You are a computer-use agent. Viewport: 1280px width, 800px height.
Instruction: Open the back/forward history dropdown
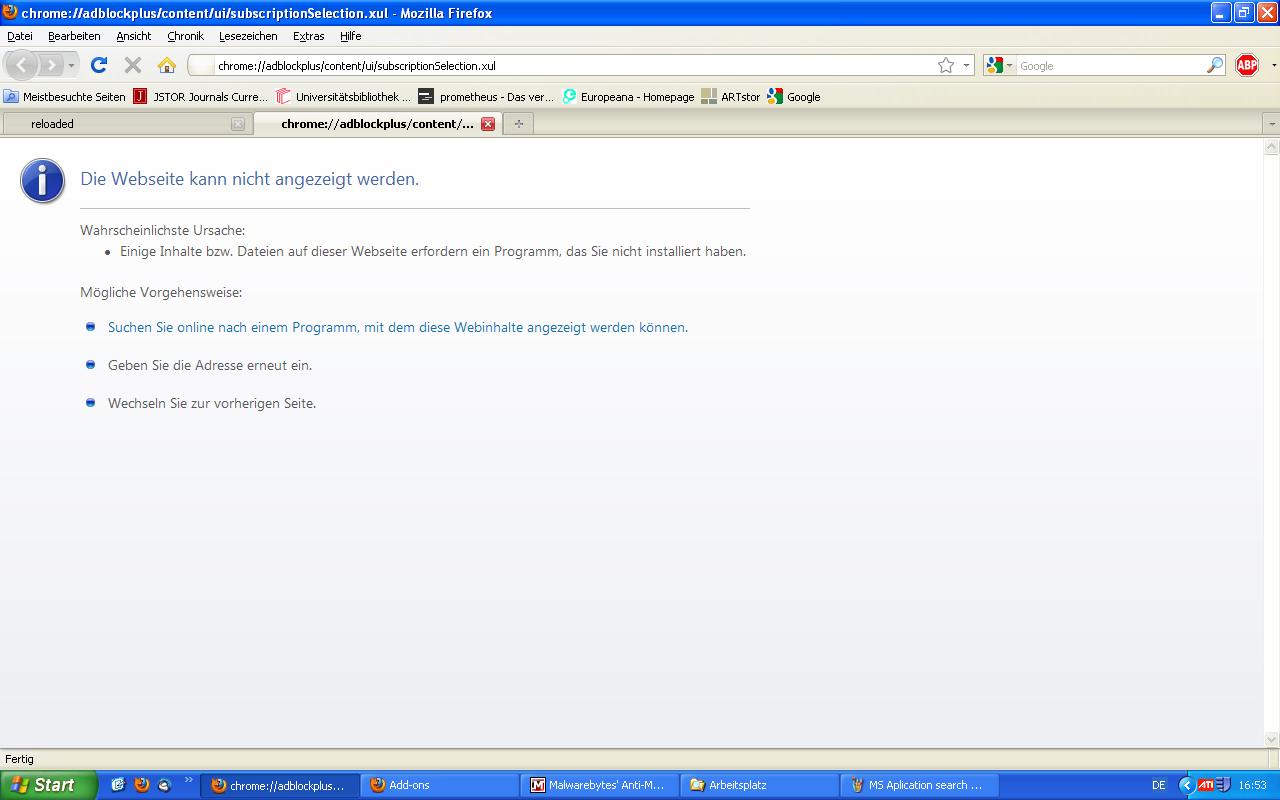pos(71,65)
